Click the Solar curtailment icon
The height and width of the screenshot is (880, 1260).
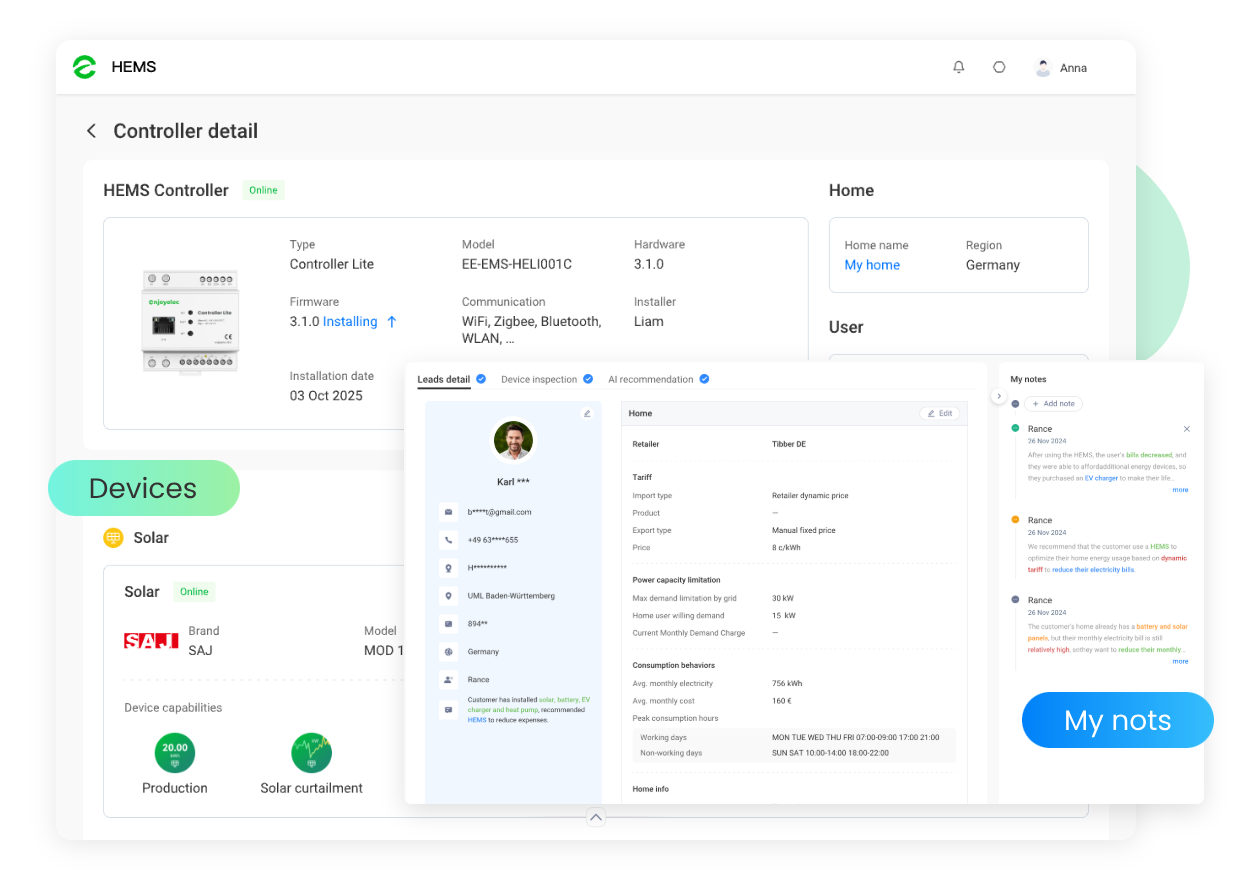[x=311, y=753]
